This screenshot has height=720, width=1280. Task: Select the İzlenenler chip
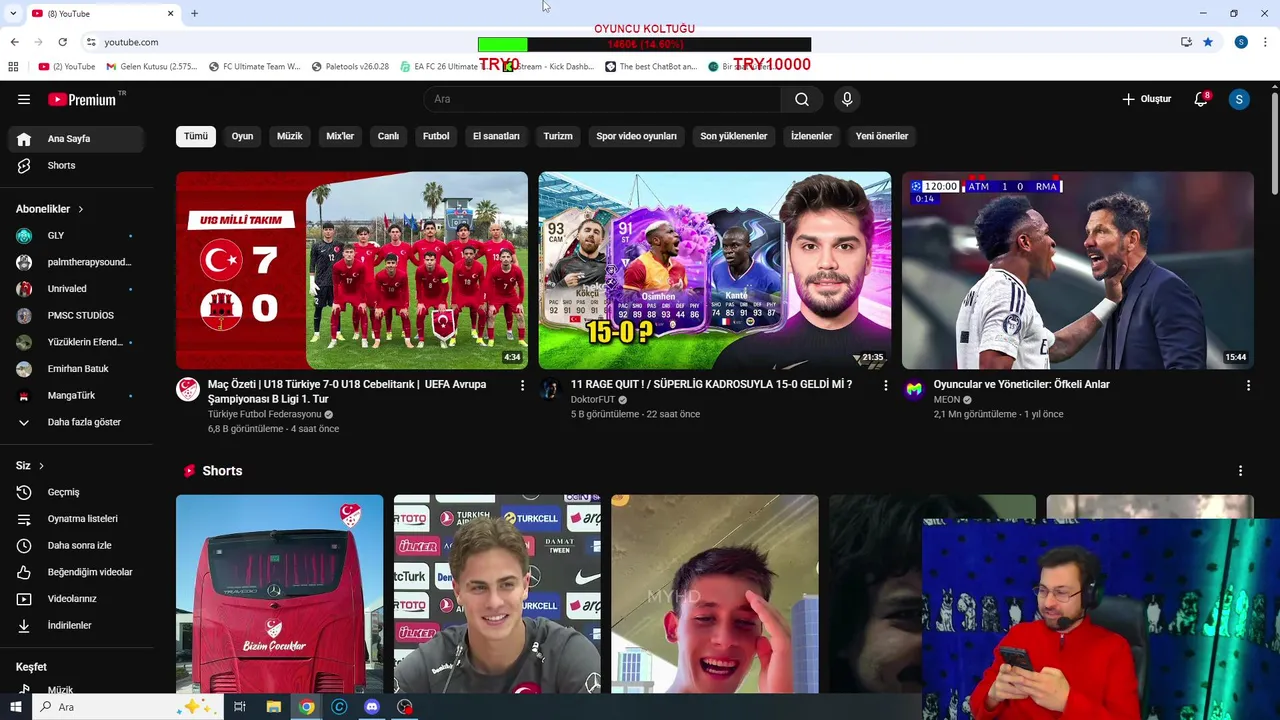[x=811, y=136]
